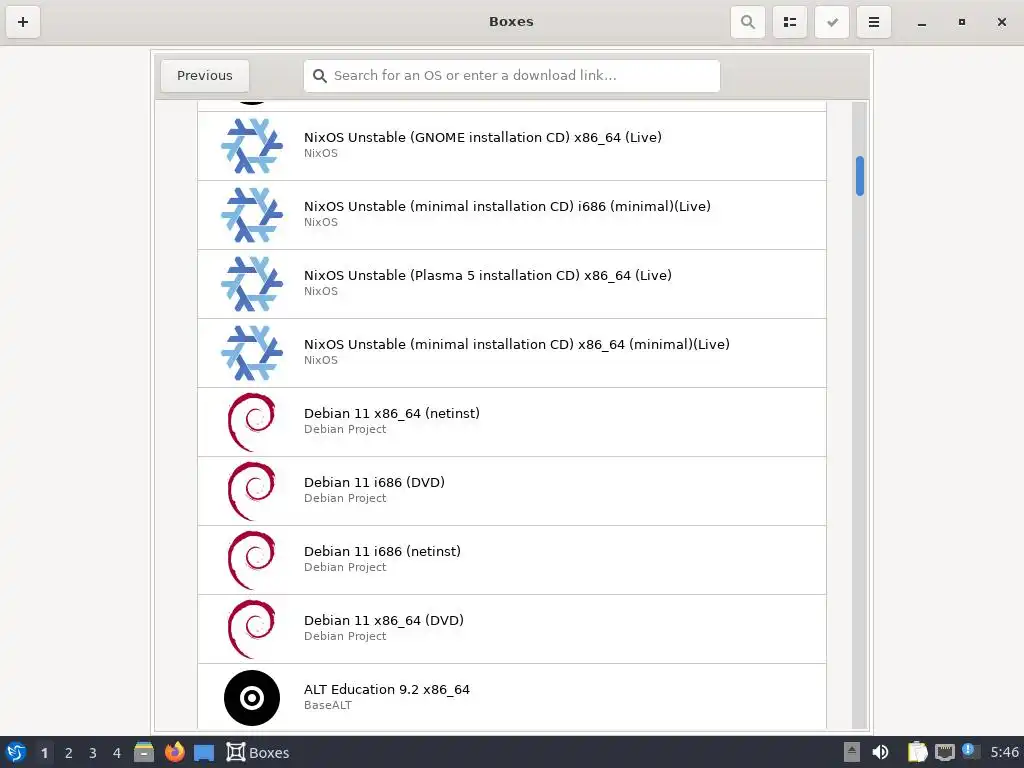Go back with the Previous button
1024x768 pixels.
pos(205,76)
